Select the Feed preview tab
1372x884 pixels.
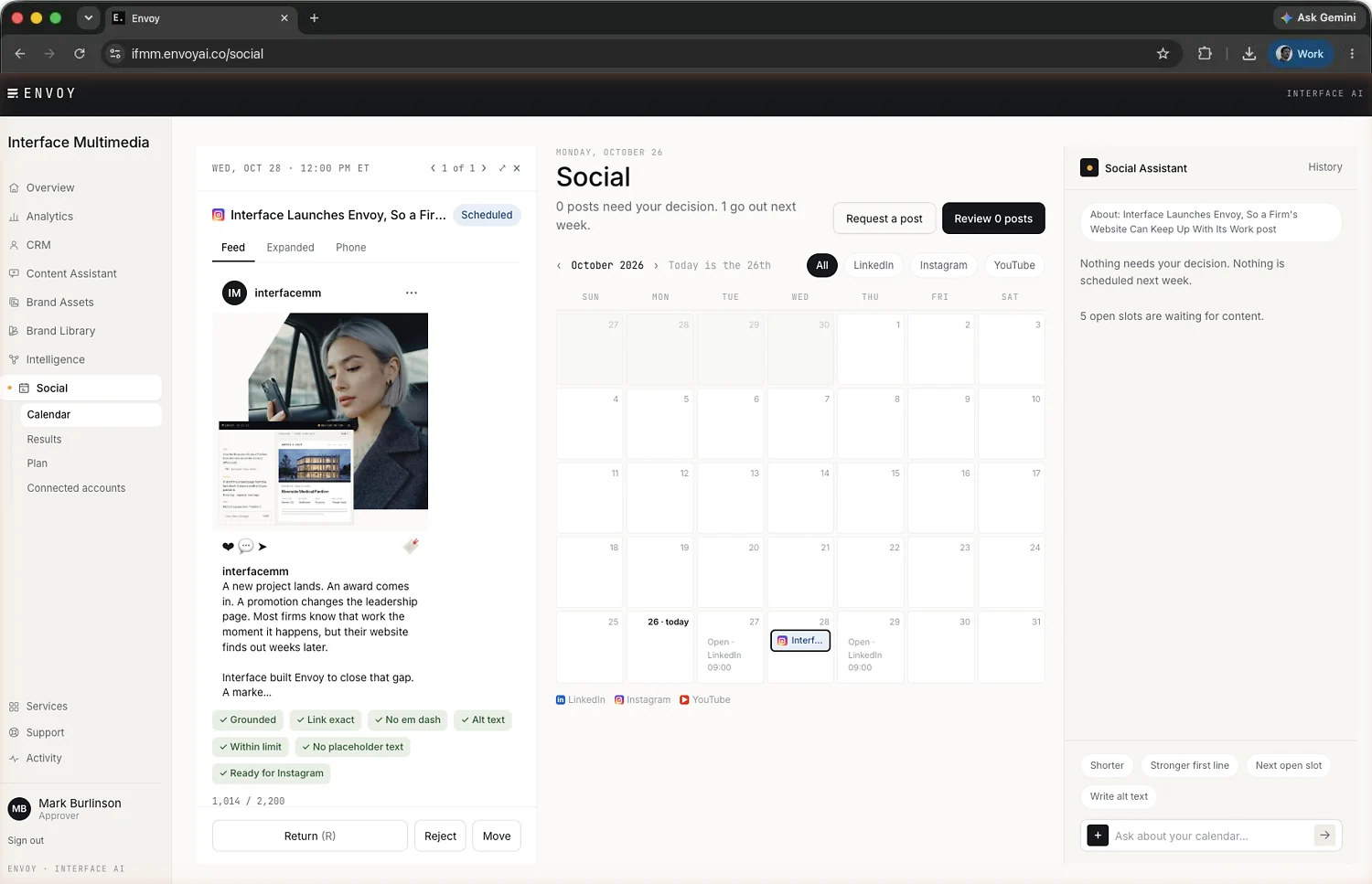pos(233,248)
